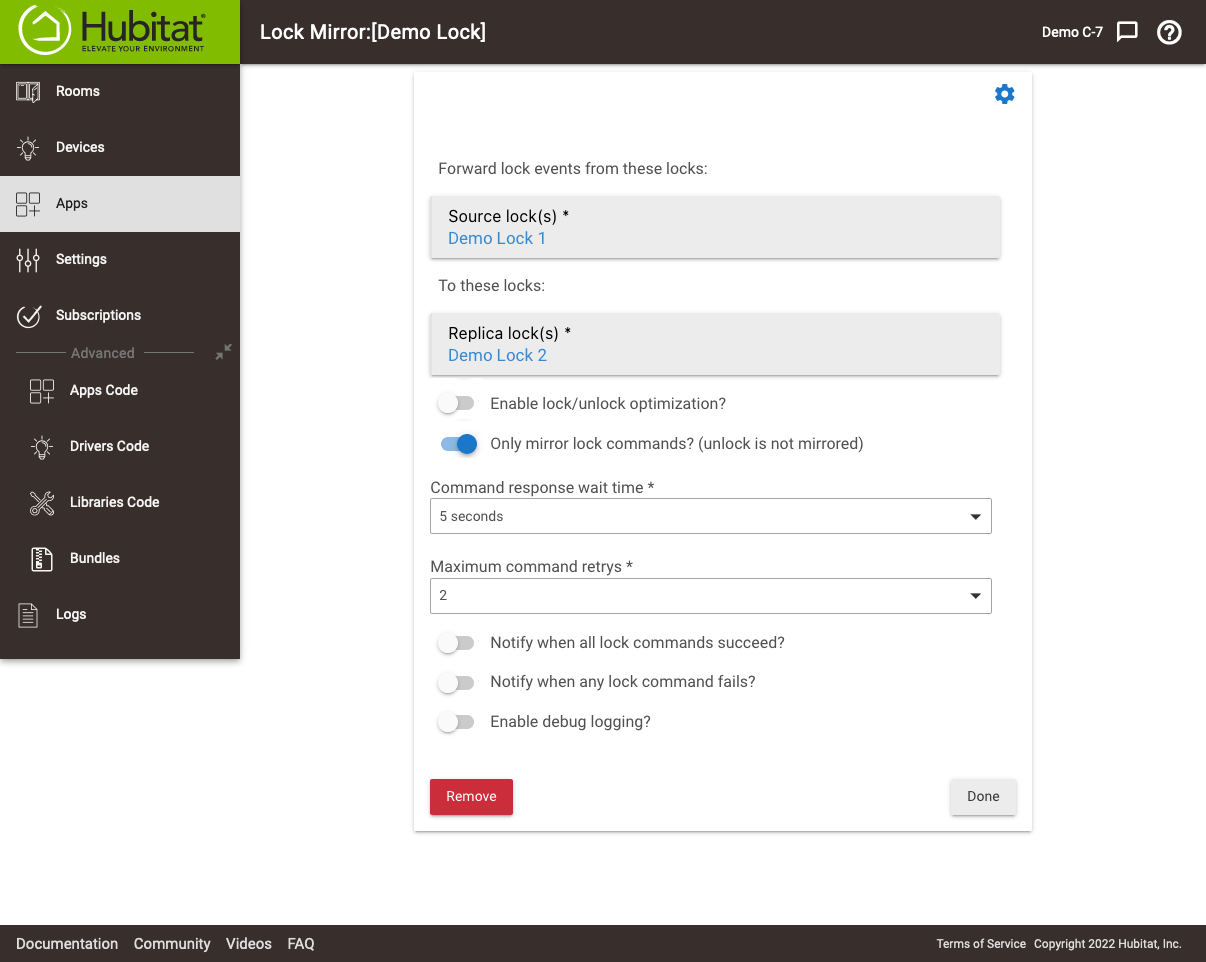The image size is (1206, 962).
Task: Click the Bundles zip file icon
Action: pos(42,559)
